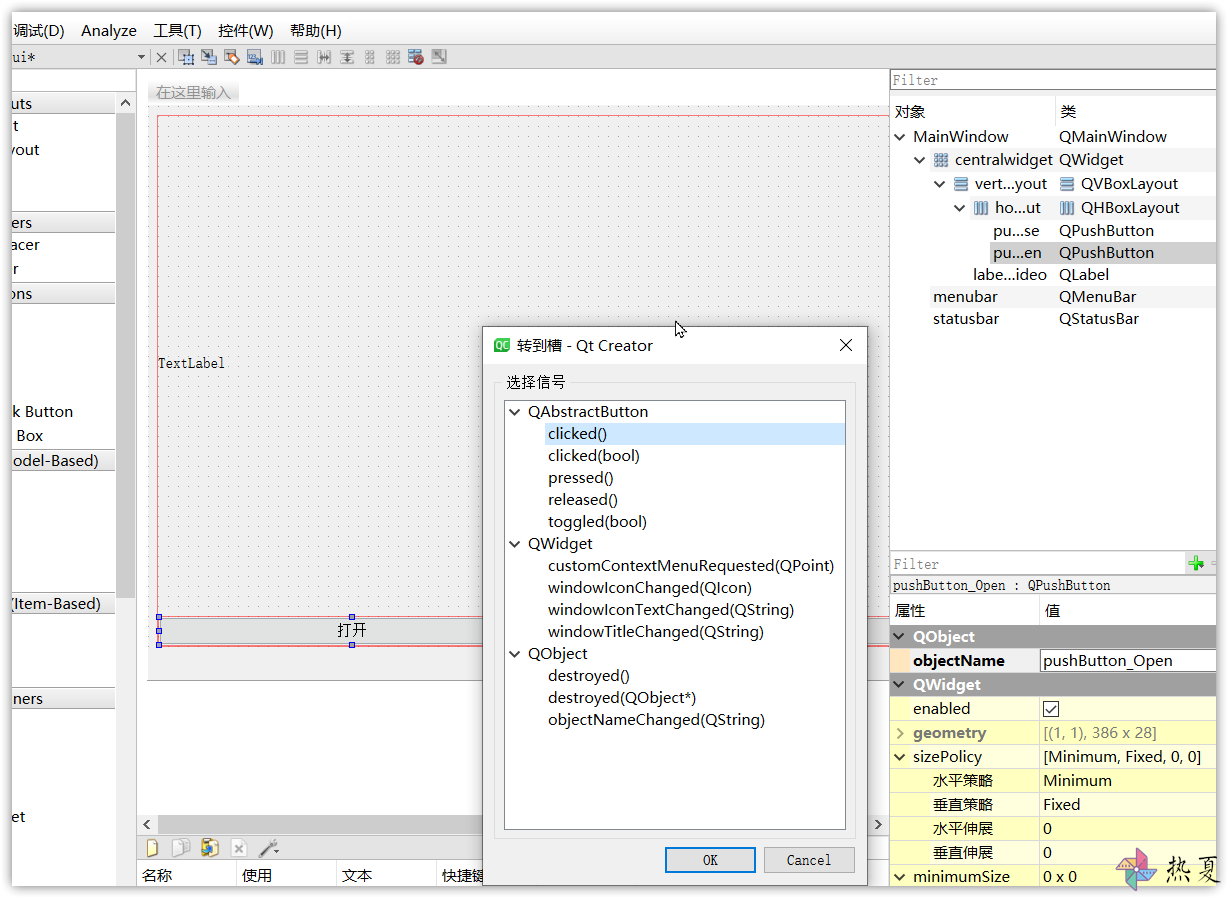
Task: Click the Copy action icon in action editor
Action: tap(181, 848)
